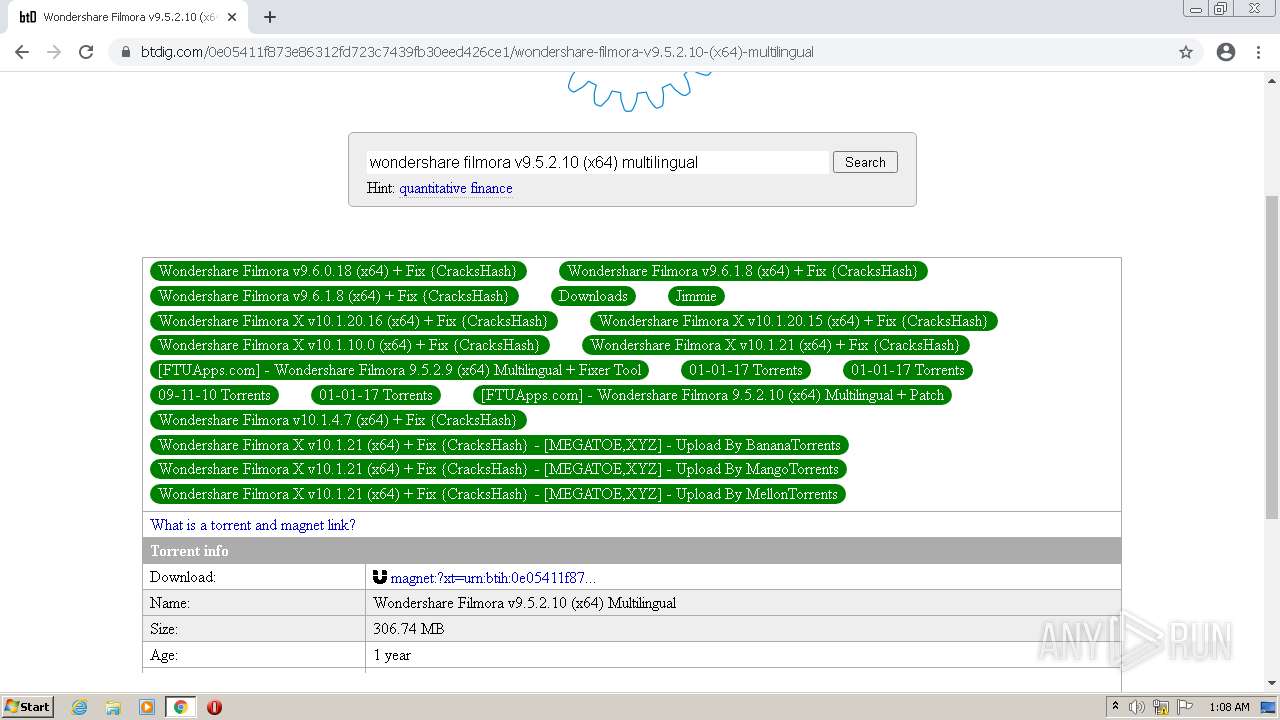
Task: Click the browser back arrow
Action: point(22,52)
